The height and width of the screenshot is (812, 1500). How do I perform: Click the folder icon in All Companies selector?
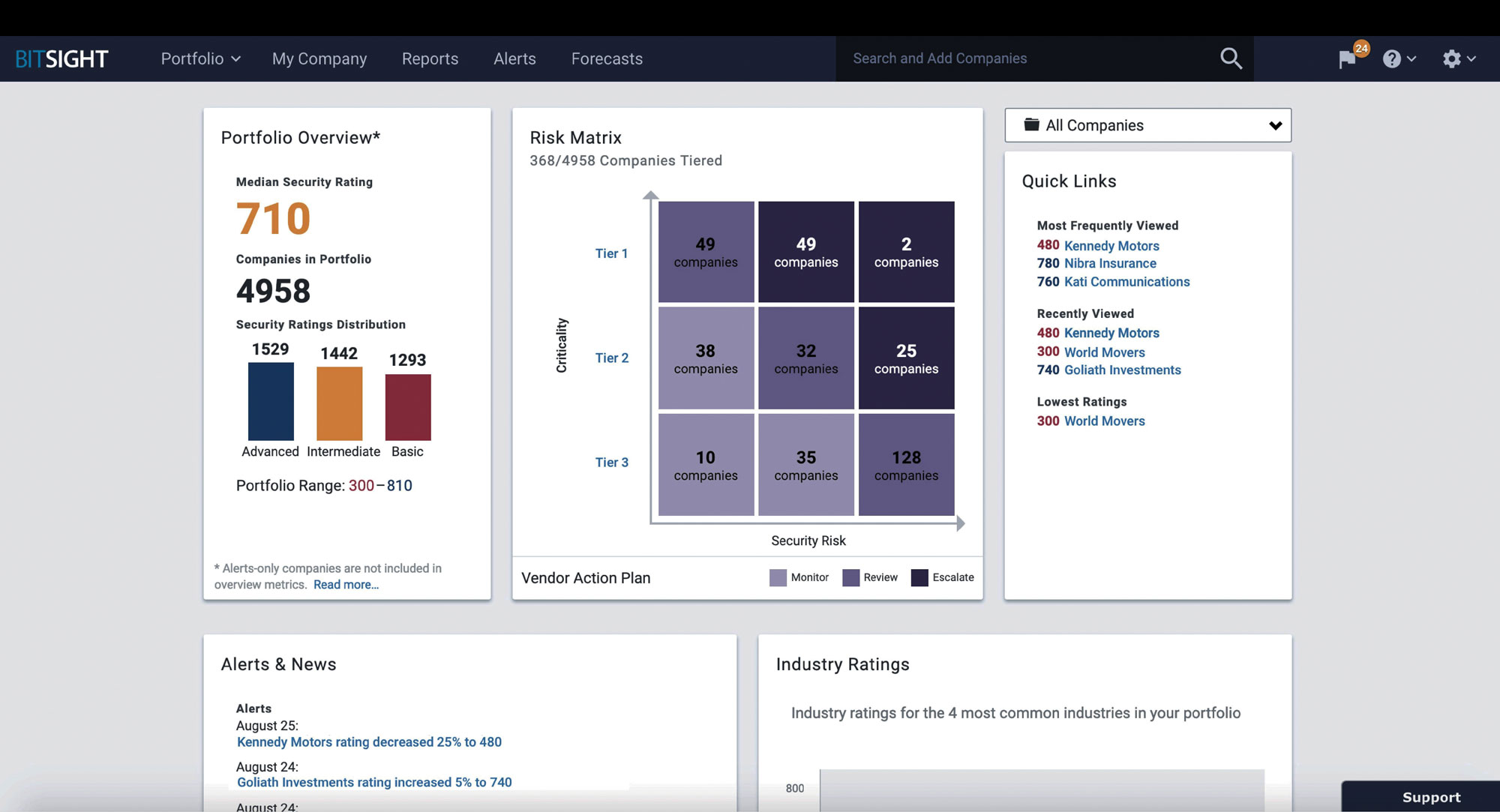[1030, 124]
